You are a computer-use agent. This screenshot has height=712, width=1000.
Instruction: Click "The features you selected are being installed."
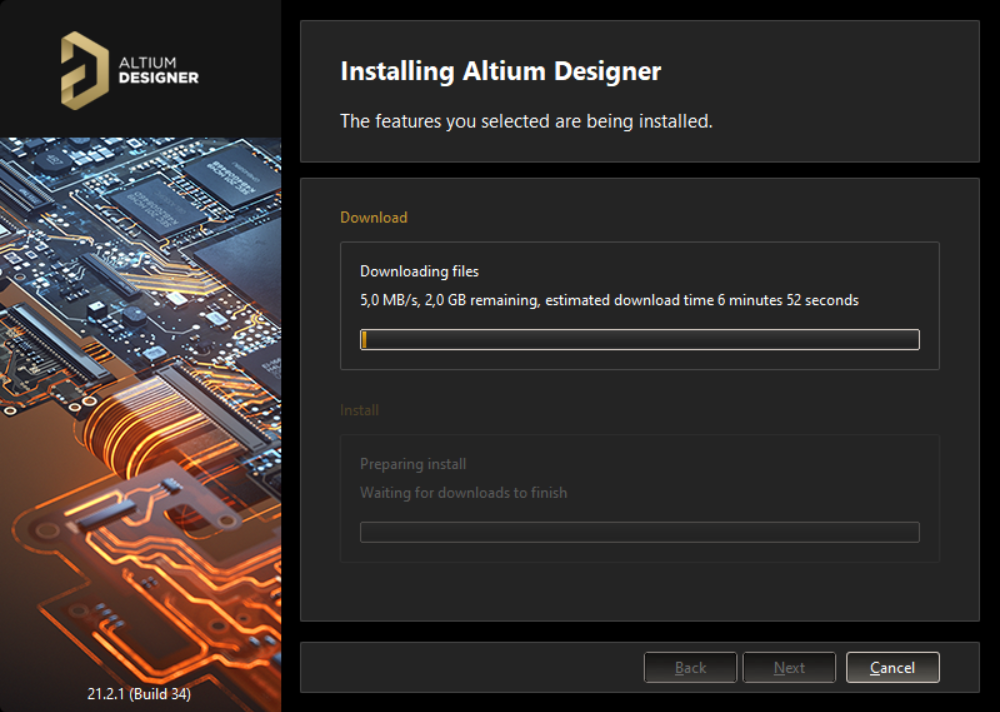(526, 121)
